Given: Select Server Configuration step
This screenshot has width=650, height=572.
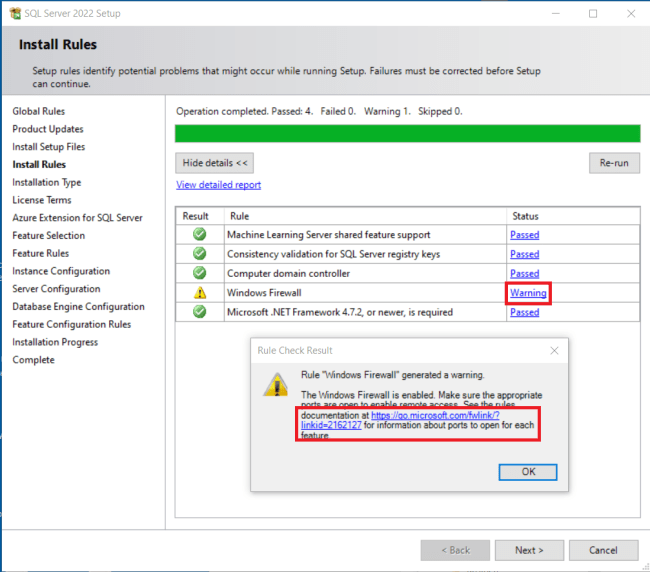Looking at the screenshot, I should [x=56, y=289].
